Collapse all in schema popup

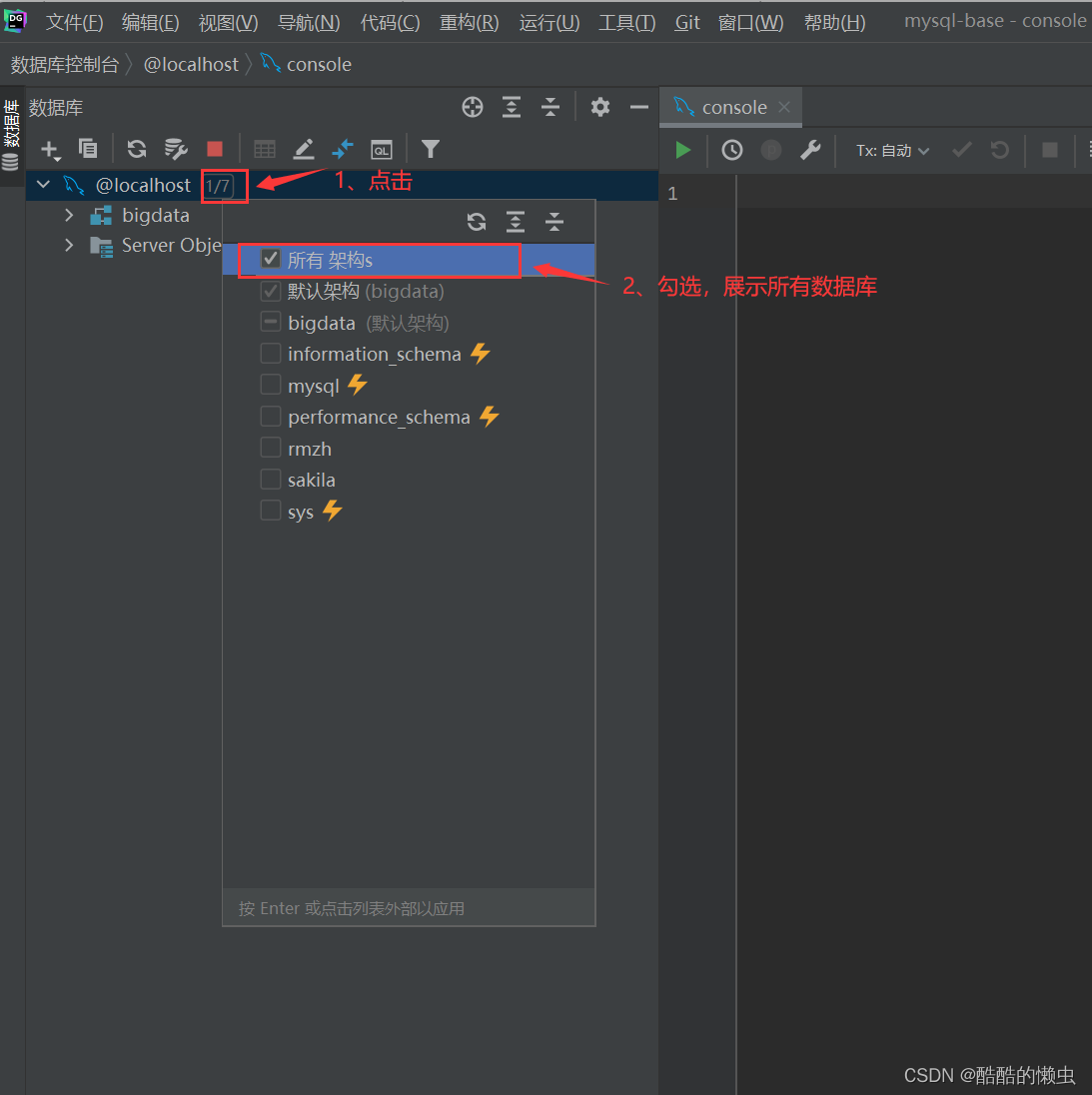click(554, 222)
